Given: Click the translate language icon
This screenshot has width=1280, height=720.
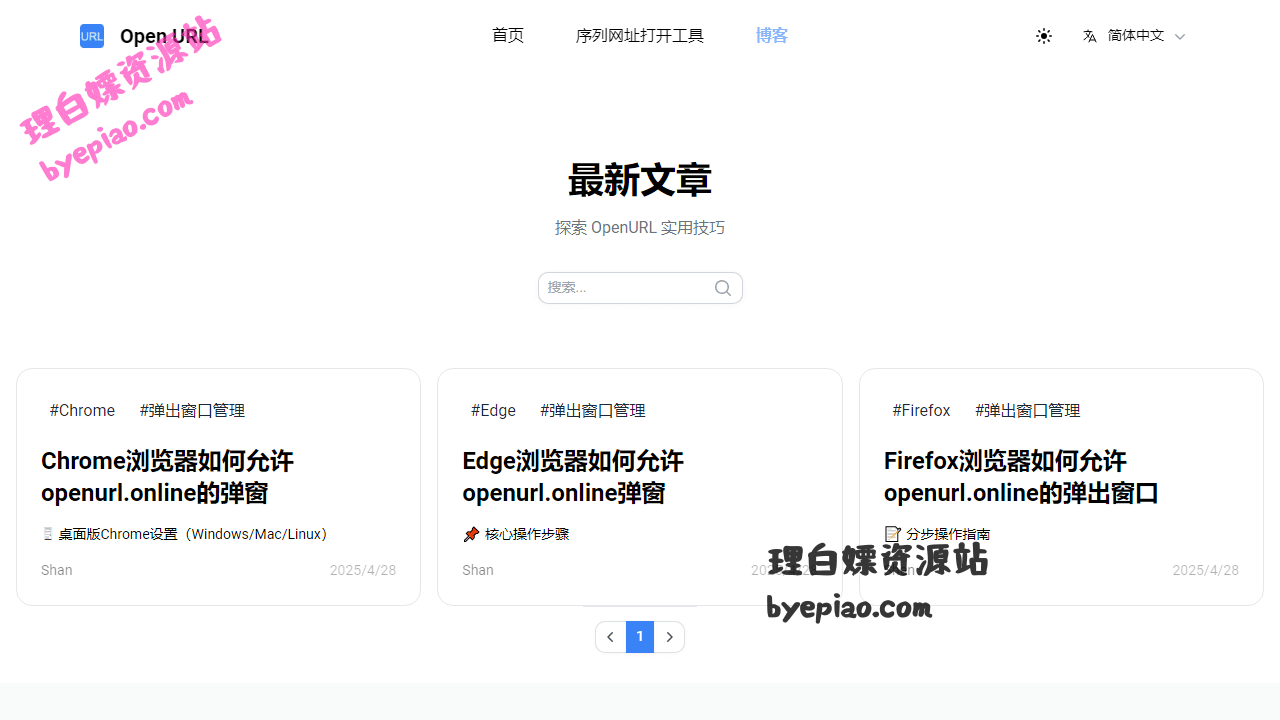Looking at the screenshot, I should pyautogui.click(x=1090, y=36).
